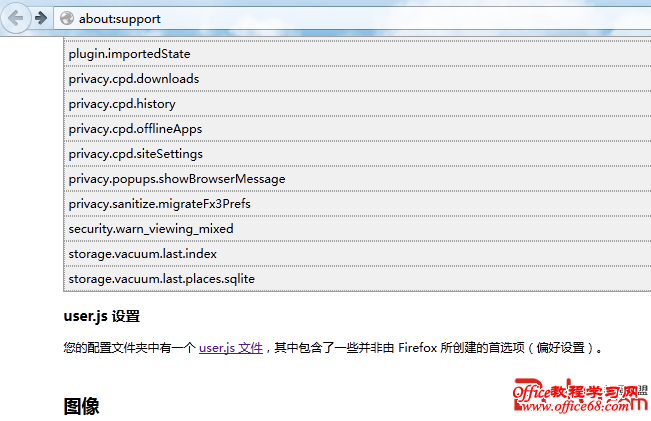651x421 pixels.
Task: Select the privacy.cpd.downloads row
Action: 357,78
